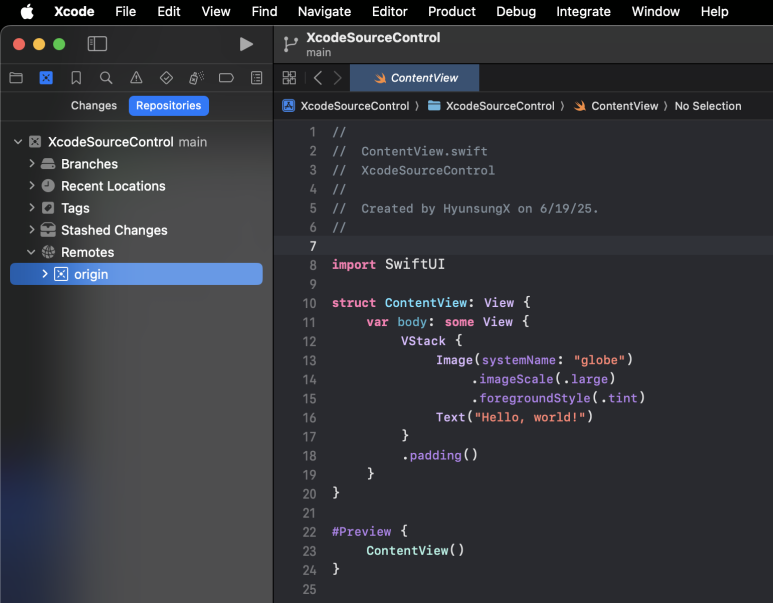The width and height of the screenshot is (773, 603).
Task: Select the Stashed Changes row
Action: tap(136, 230)
